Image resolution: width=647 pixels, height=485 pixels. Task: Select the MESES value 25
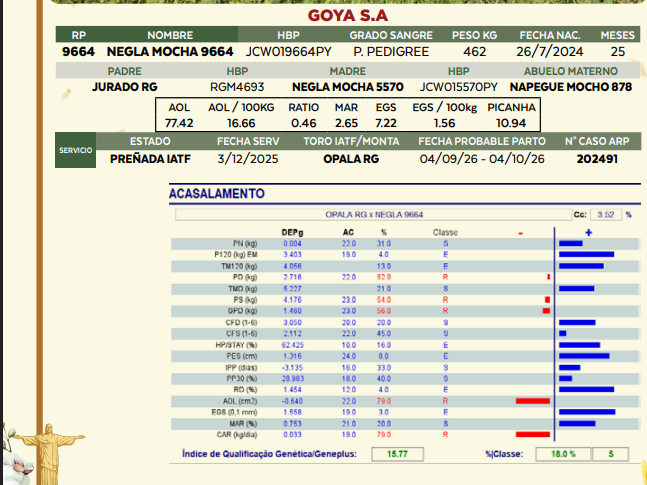(618, 52)
